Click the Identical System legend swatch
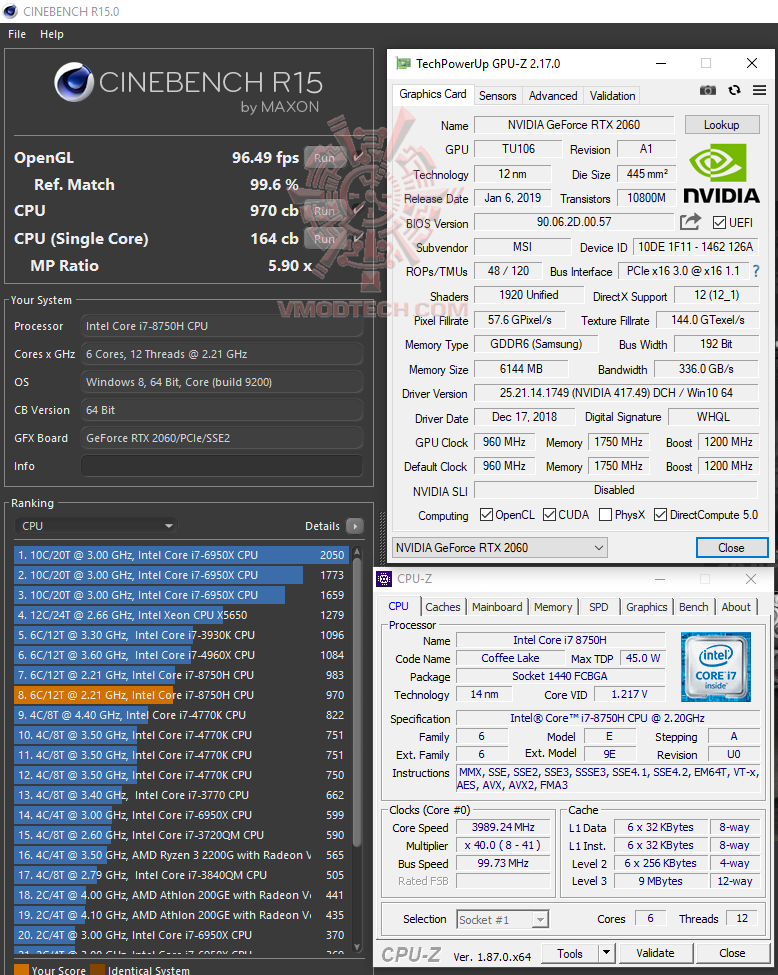 pos(98,970)
